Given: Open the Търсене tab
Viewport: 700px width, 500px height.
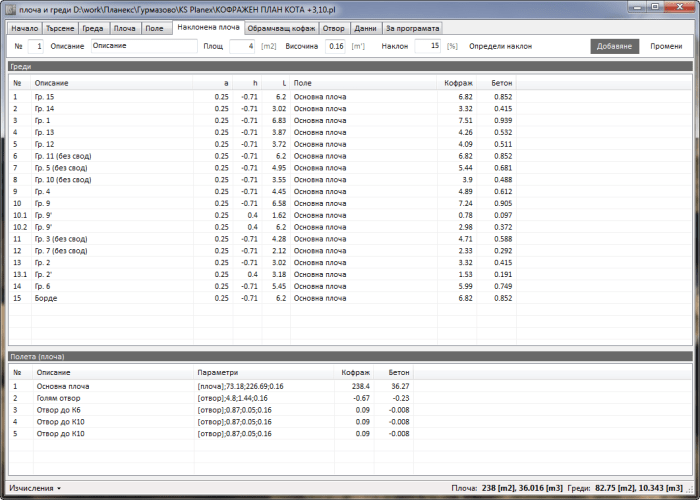Looking at the screenshot, I should 60,28.
